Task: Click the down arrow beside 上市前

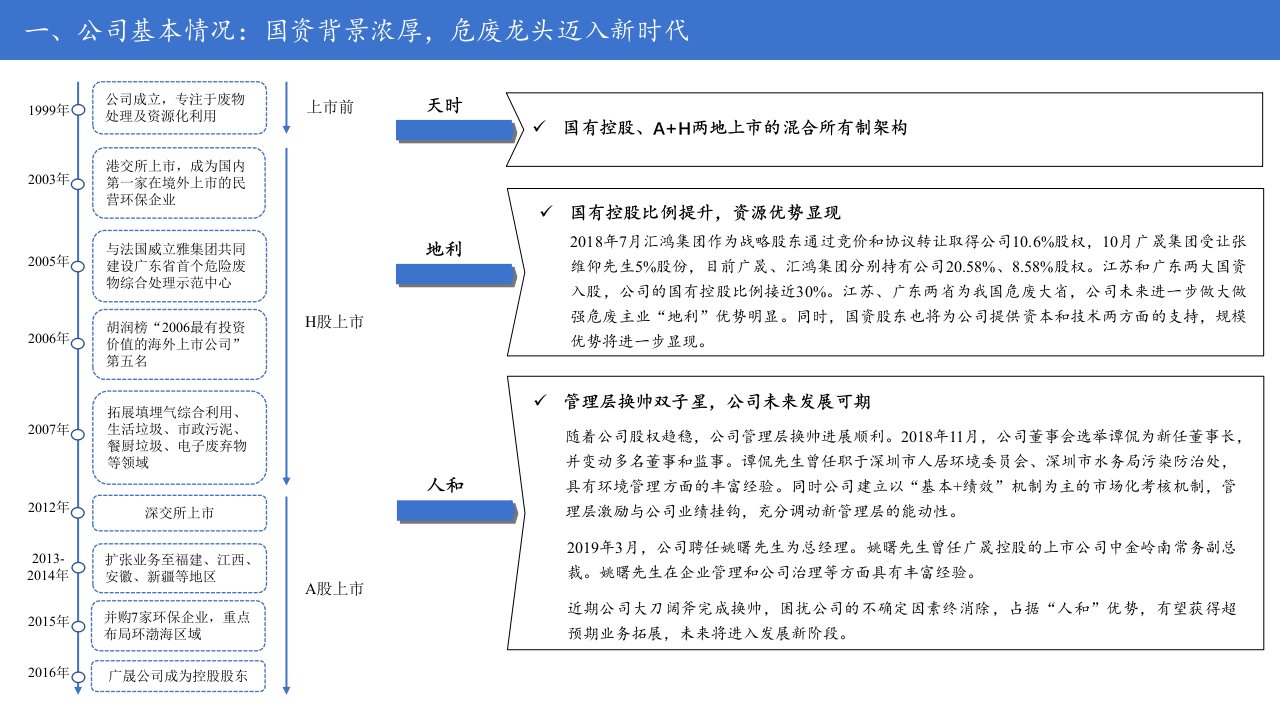Action: [287, 108]
